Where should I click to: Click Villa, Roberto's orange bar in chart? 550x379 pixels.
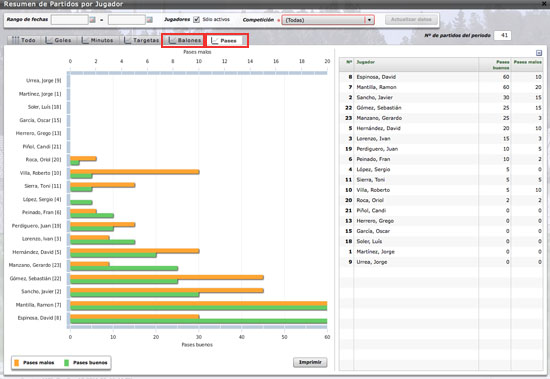[x=135, y=172]
